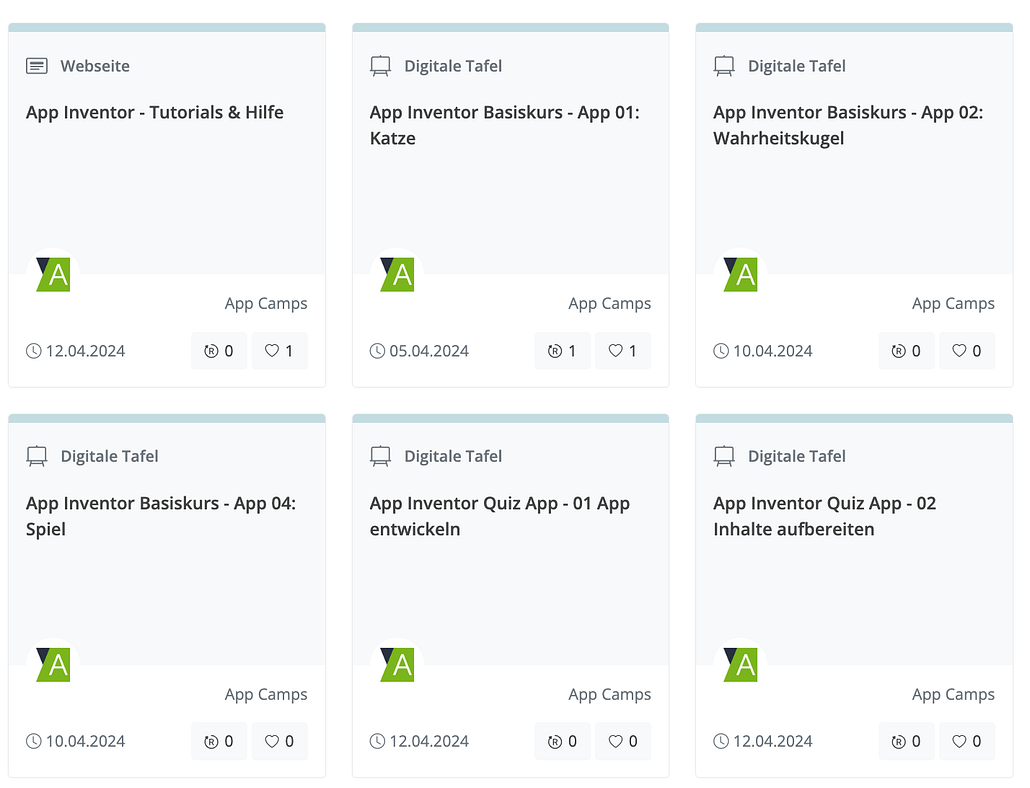Click date 12.04.2024 on Quiz App 01 card
The height and width of the screenshot is (788, 1030).
[429, 741]
